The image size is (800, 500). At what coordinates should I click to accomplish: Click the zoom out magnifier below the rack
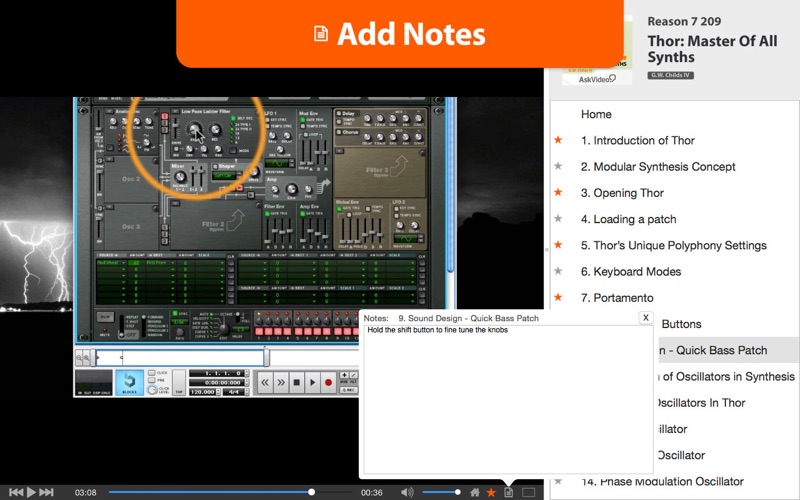point(80,358)
